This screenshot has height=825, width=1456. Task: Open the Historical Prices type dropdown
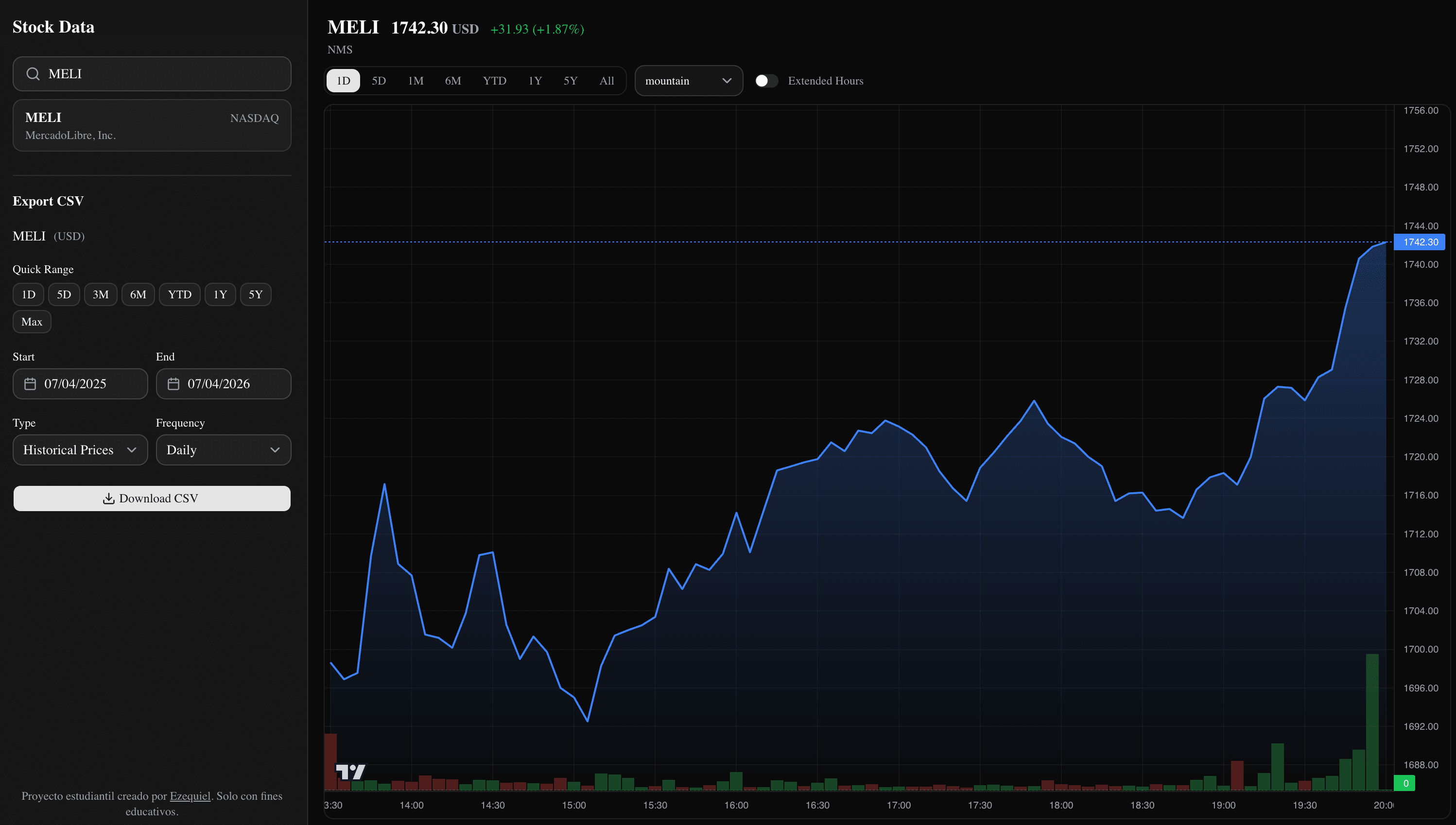80,450
